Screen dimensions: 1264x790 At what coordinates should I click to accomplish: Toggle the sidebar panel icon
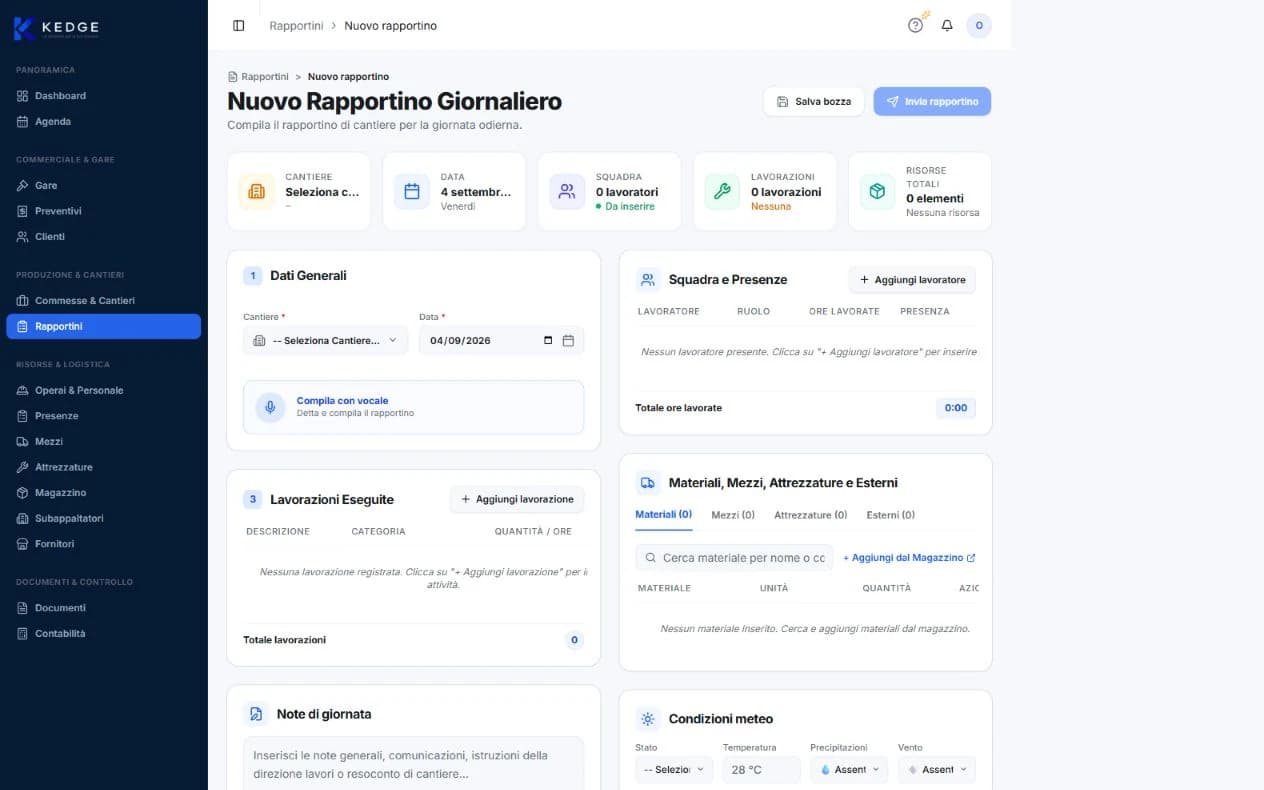coord(238,25)
